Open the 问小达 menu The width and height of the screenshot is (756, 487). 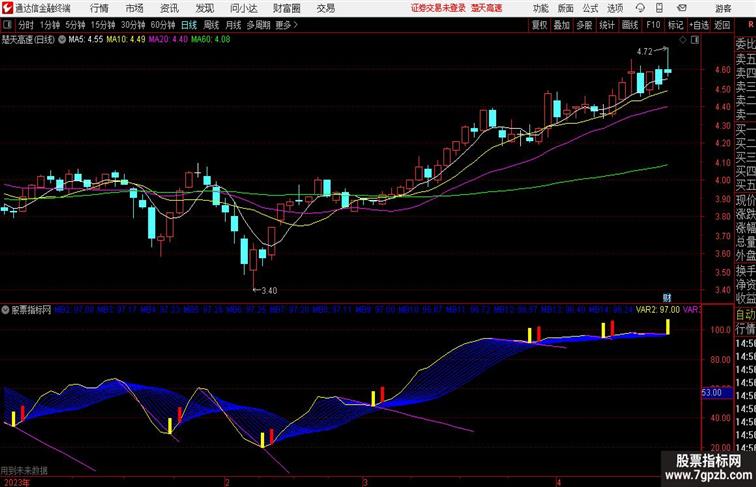243,8
